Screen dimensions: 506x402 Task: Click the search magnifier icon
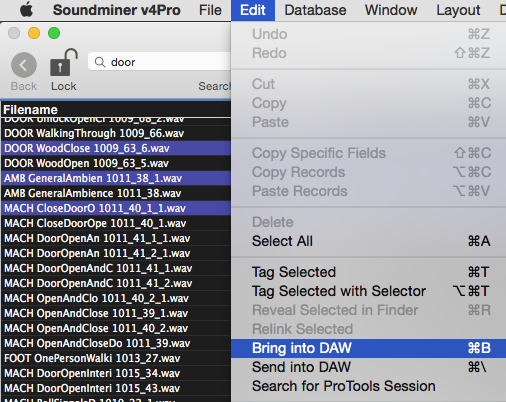coord(100,62)
